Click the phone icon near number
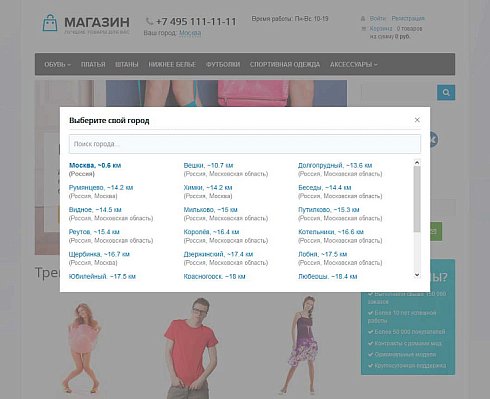 click(150, 22)
